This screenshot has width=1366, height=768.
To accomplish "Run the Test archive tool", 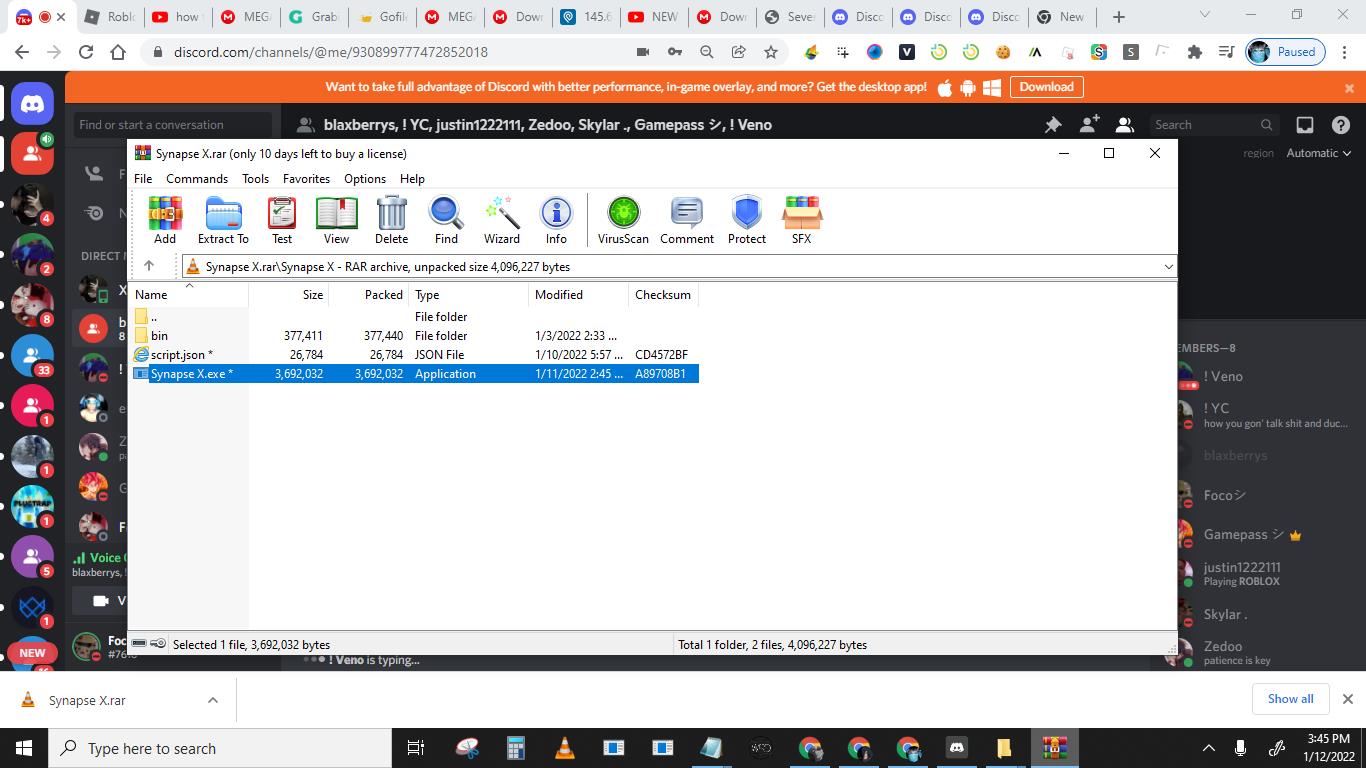I will tap(282, 220).
